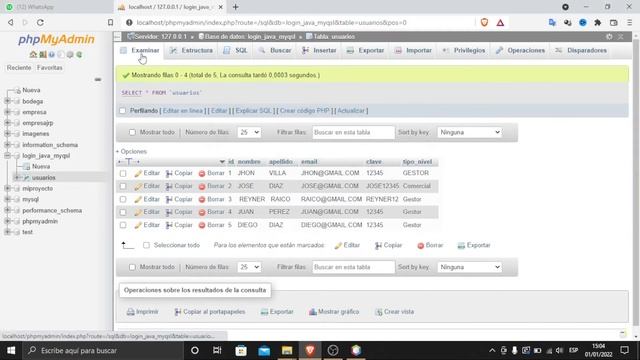
Task: Open Microsoft Store in the taskbar
Action: (x=241, y=351)
